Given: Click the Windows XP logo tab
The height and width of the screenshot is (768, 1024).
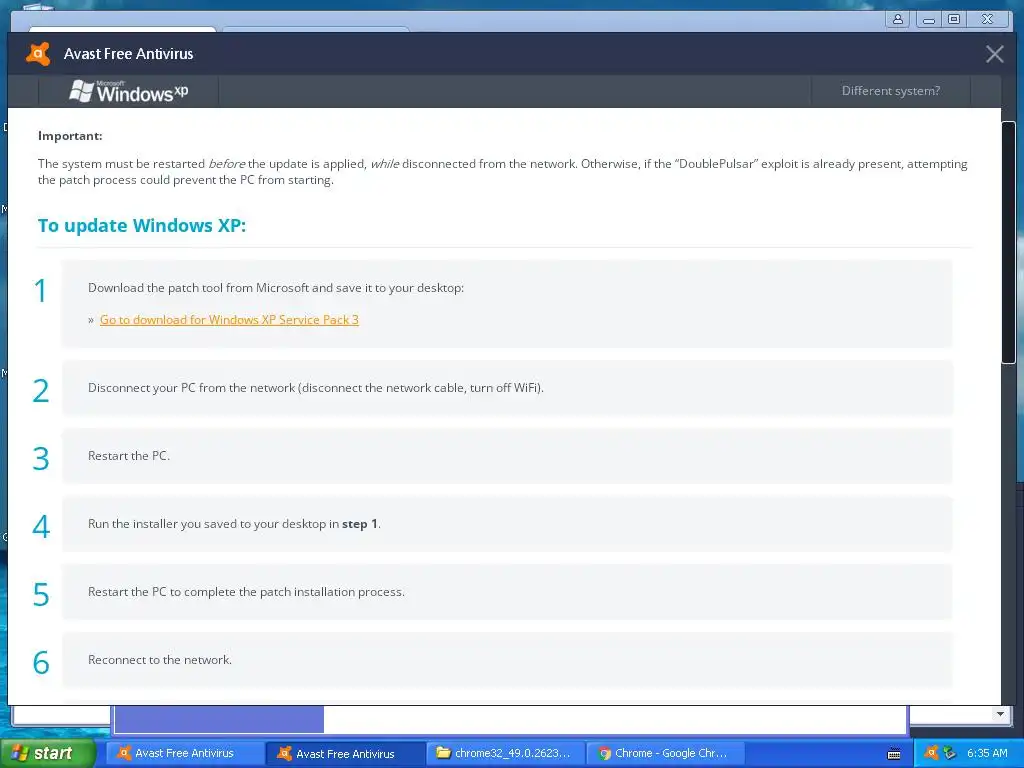Looking at the screenshot, I should tap(129, 91).
